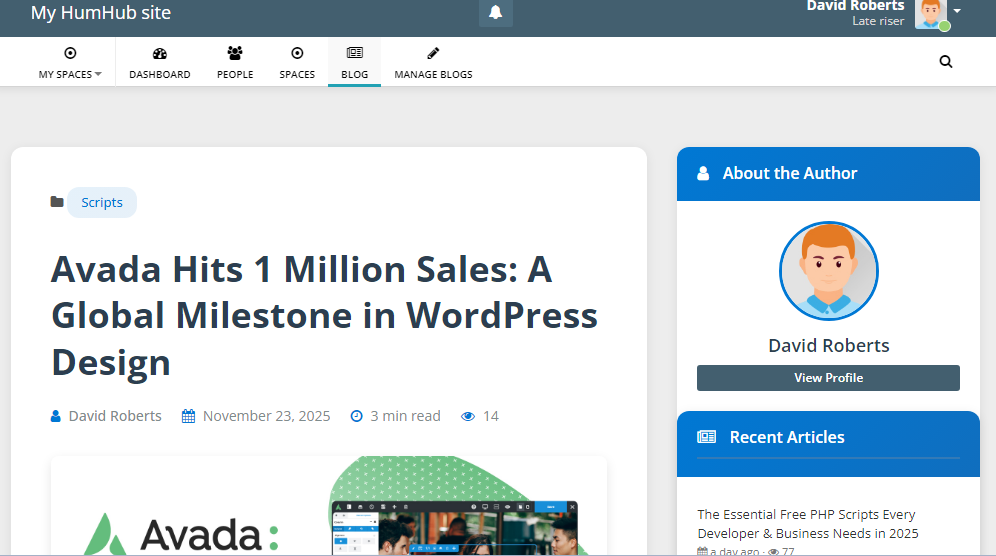The image size is (996, 556).
Task: Click the date November 23, 2025
Action: tap(267, 416)
